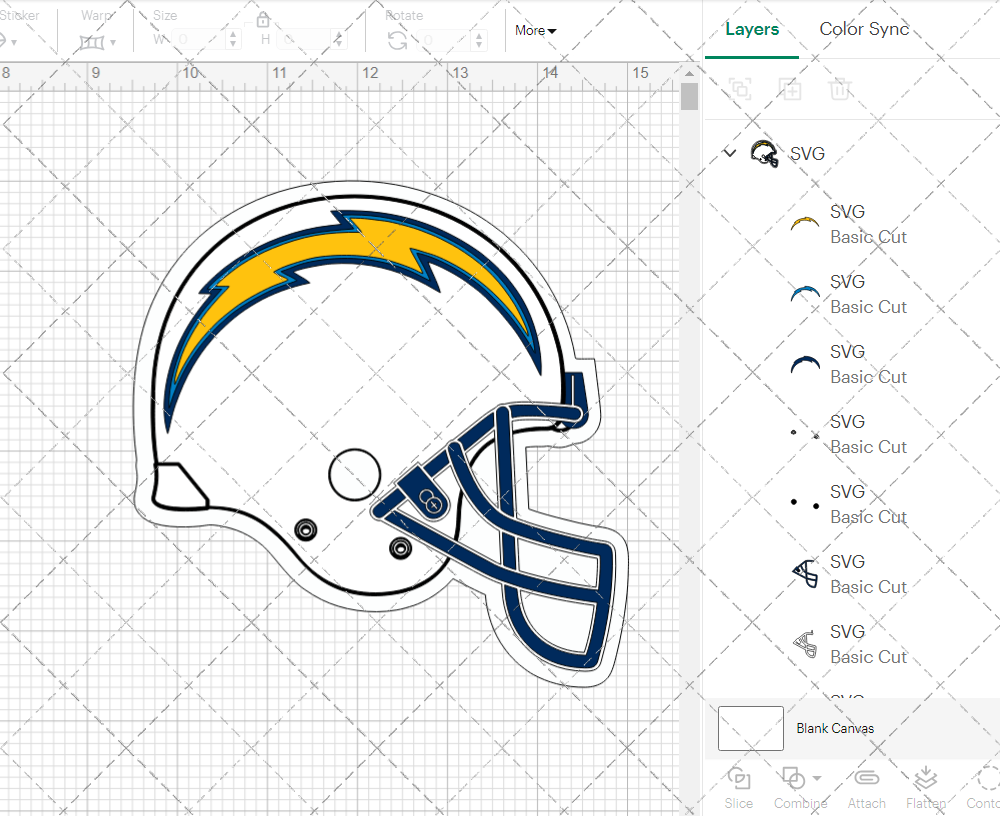The height and width of the screenshot is (816, 1000).
Task: Click the Duplicate layer icon
Action: 790,90
